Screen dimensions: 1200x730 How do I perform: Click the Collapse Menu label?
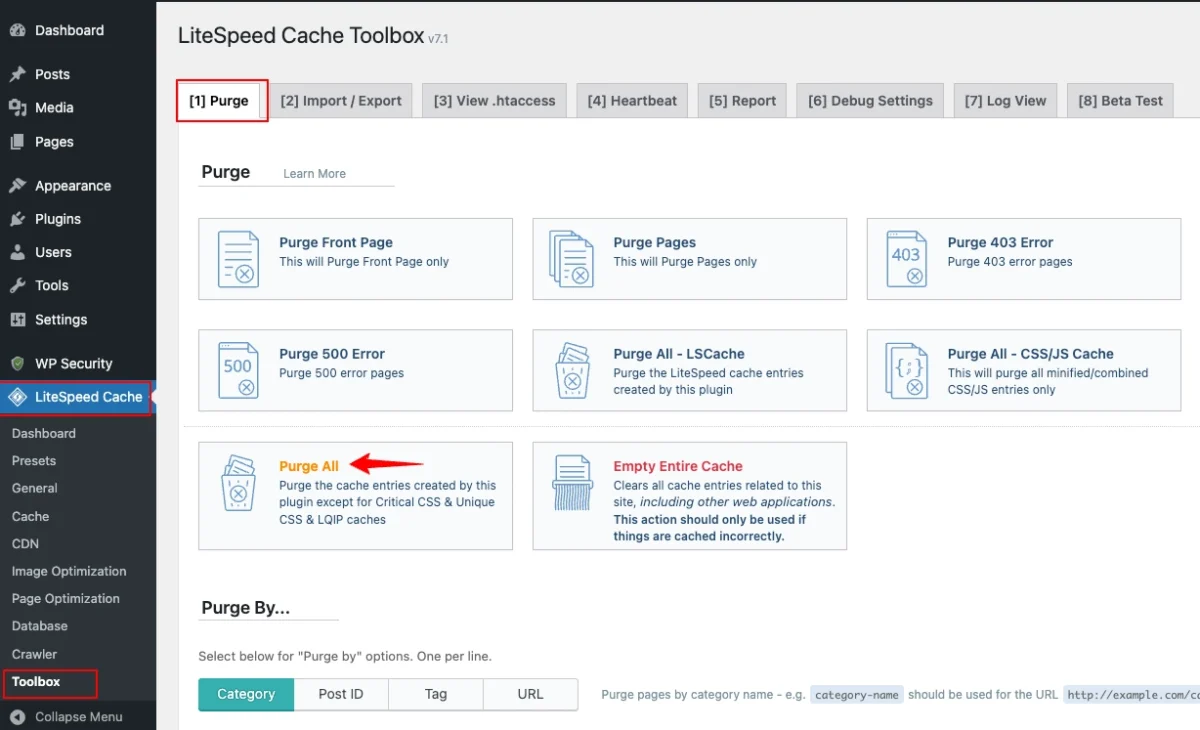pos(79,717)
